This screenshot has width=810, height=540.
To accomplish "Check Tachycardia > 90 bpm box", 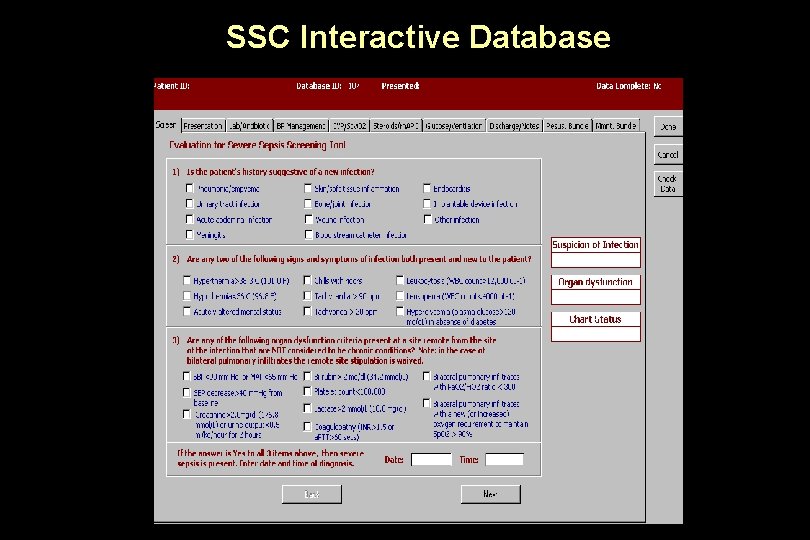I will point(307,296).
